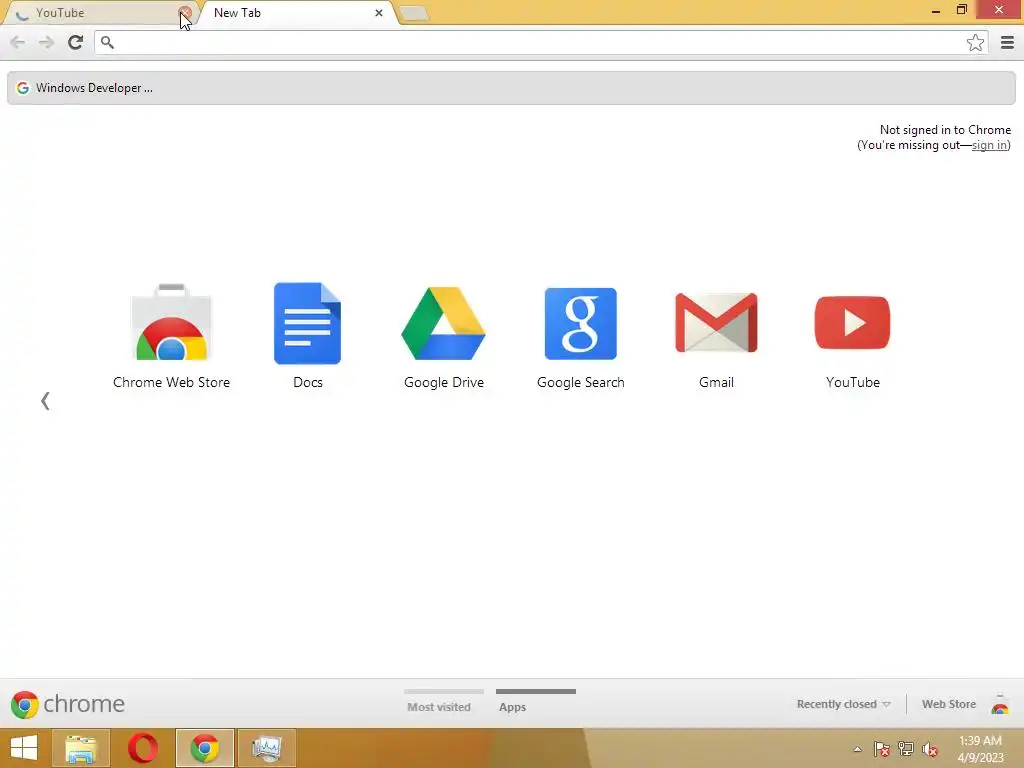Open a new tab with the tab button
Image resolution: width=1024 pixels, height=768 pixels.
click(x=413, y=13)
